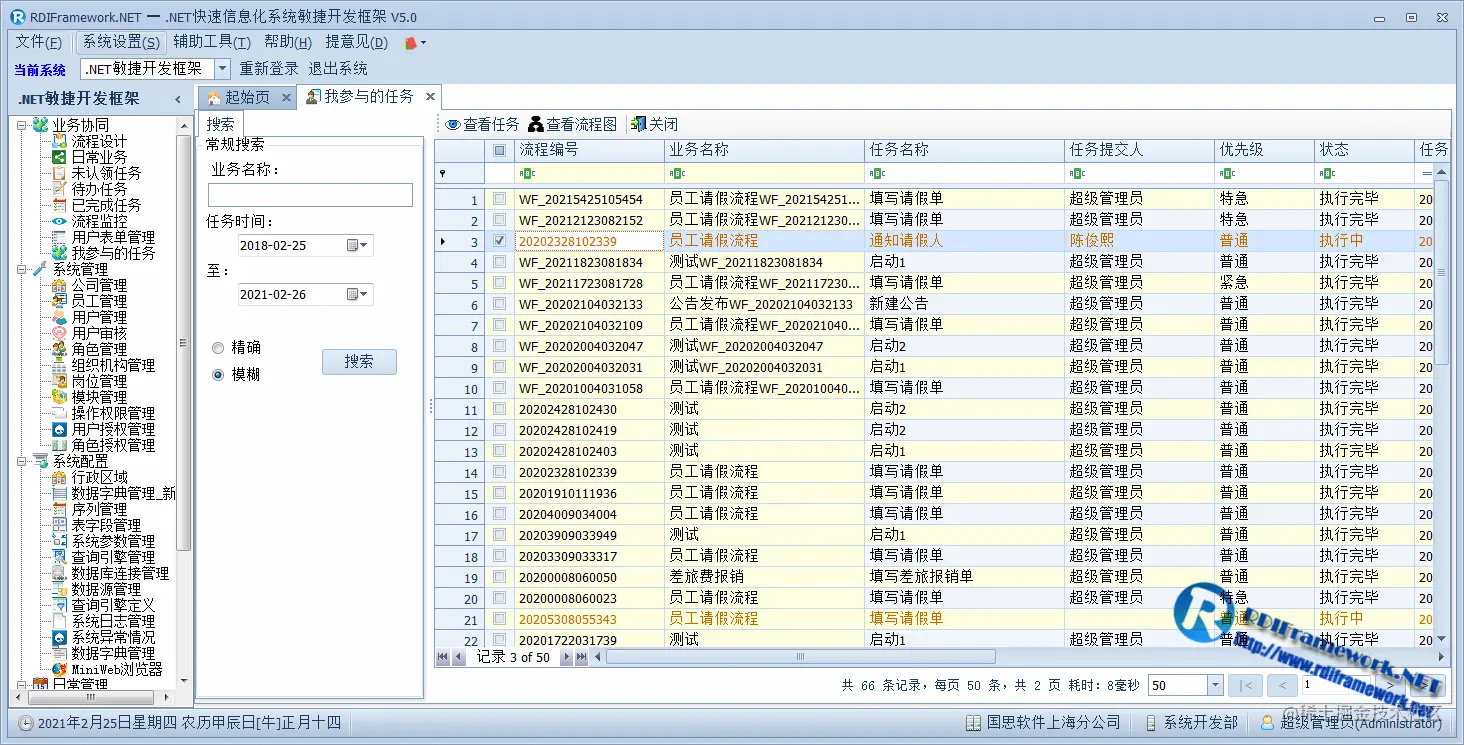Screen dimensions: 1464x745
Task: Open 日常业务 share icon in the tree
Action: click(x=60, y=157)
